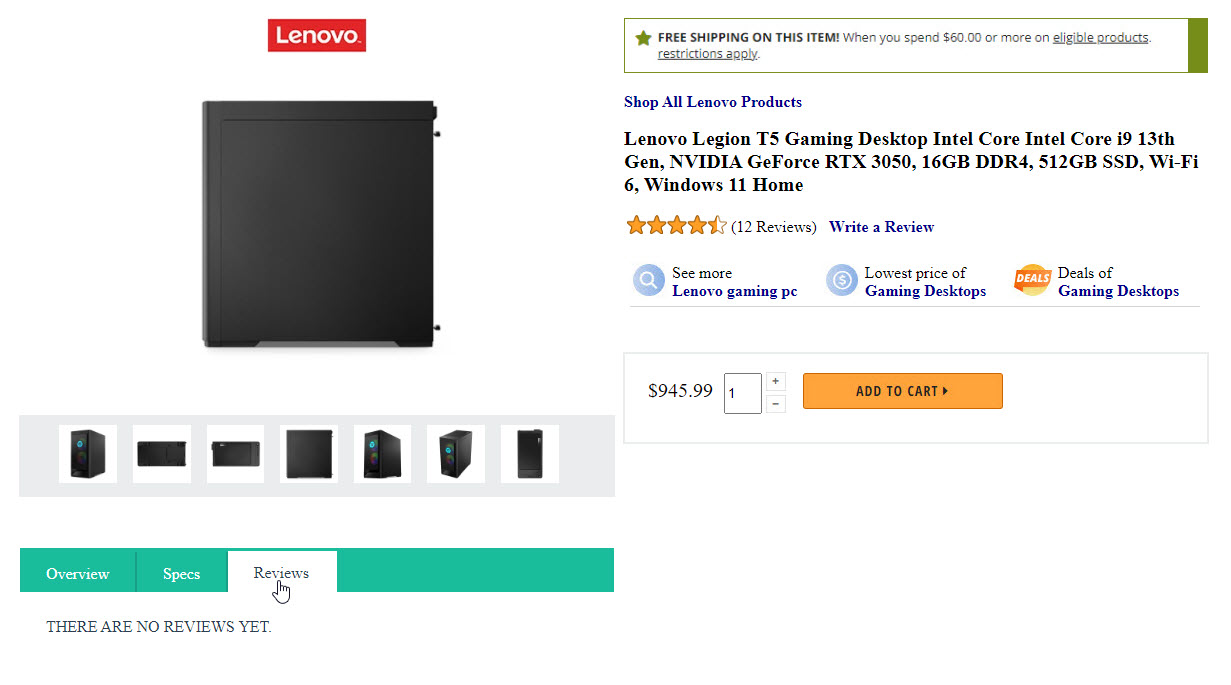Open the Lenovo gaming pc link
1231x685 pixels.
(x=734, y=291)
